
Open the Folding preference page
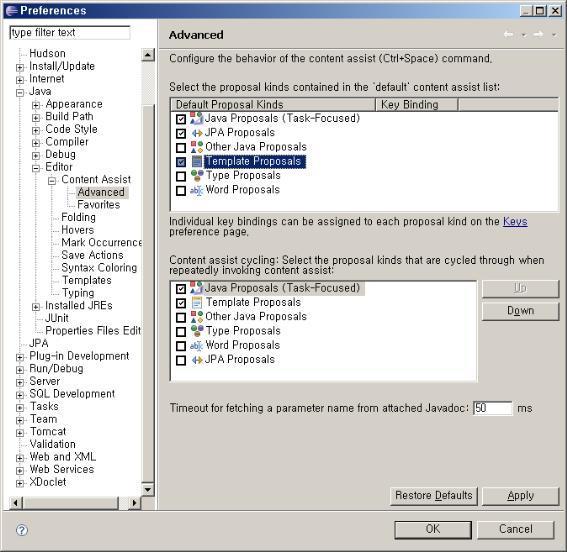pos(78,217)
